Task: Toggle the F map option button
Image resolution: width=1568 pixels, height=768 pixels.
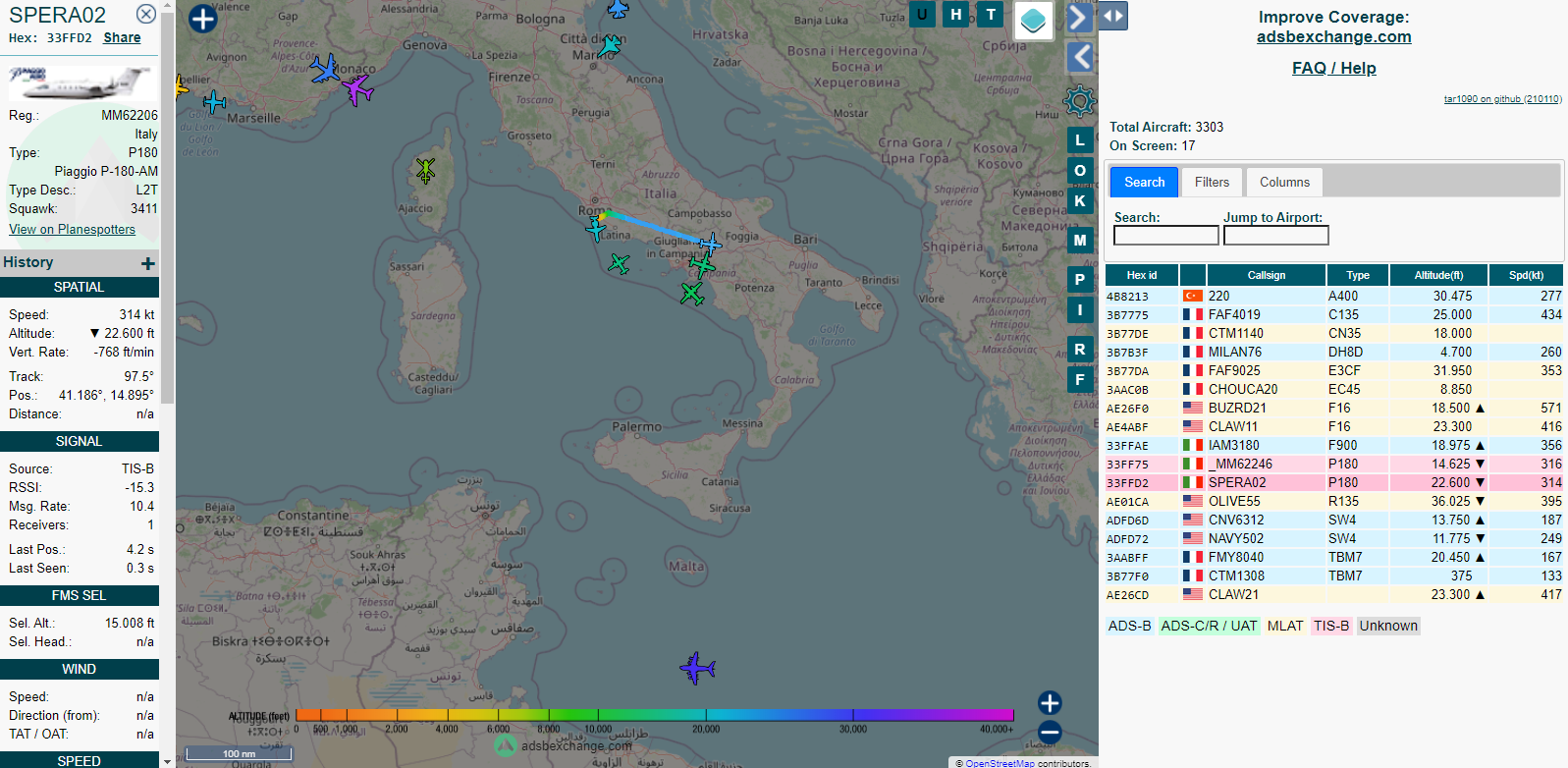Action: [x=1080, y=380]
